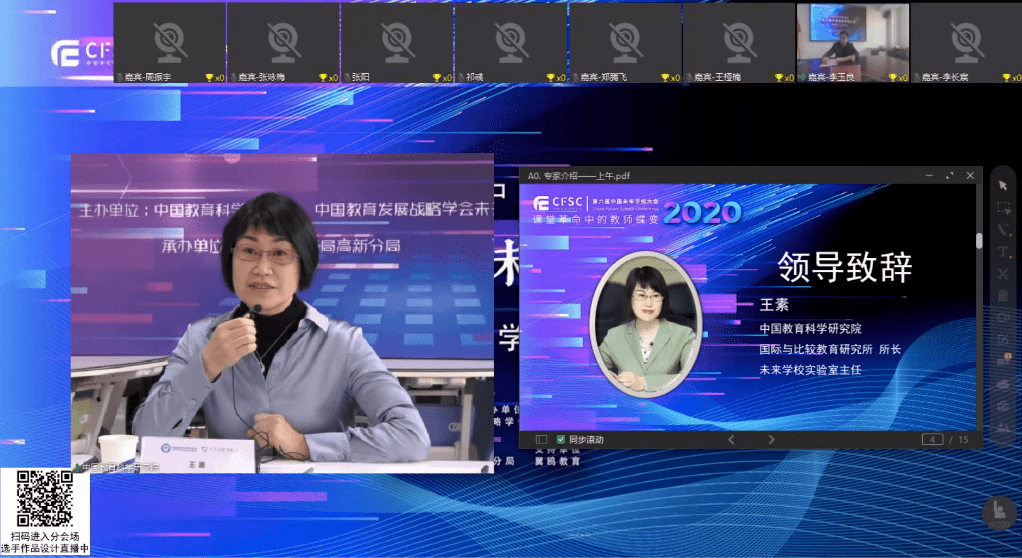Click the trophy icon on 嘉宾-李玉良's tile

pyautogui.click(x=892, y=78)
